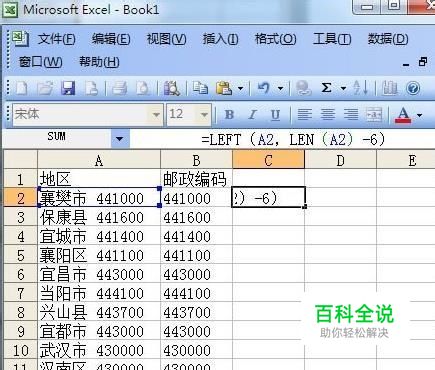Apply the red font color button
This screenshot has height=370, width=435.
(403, 115)
